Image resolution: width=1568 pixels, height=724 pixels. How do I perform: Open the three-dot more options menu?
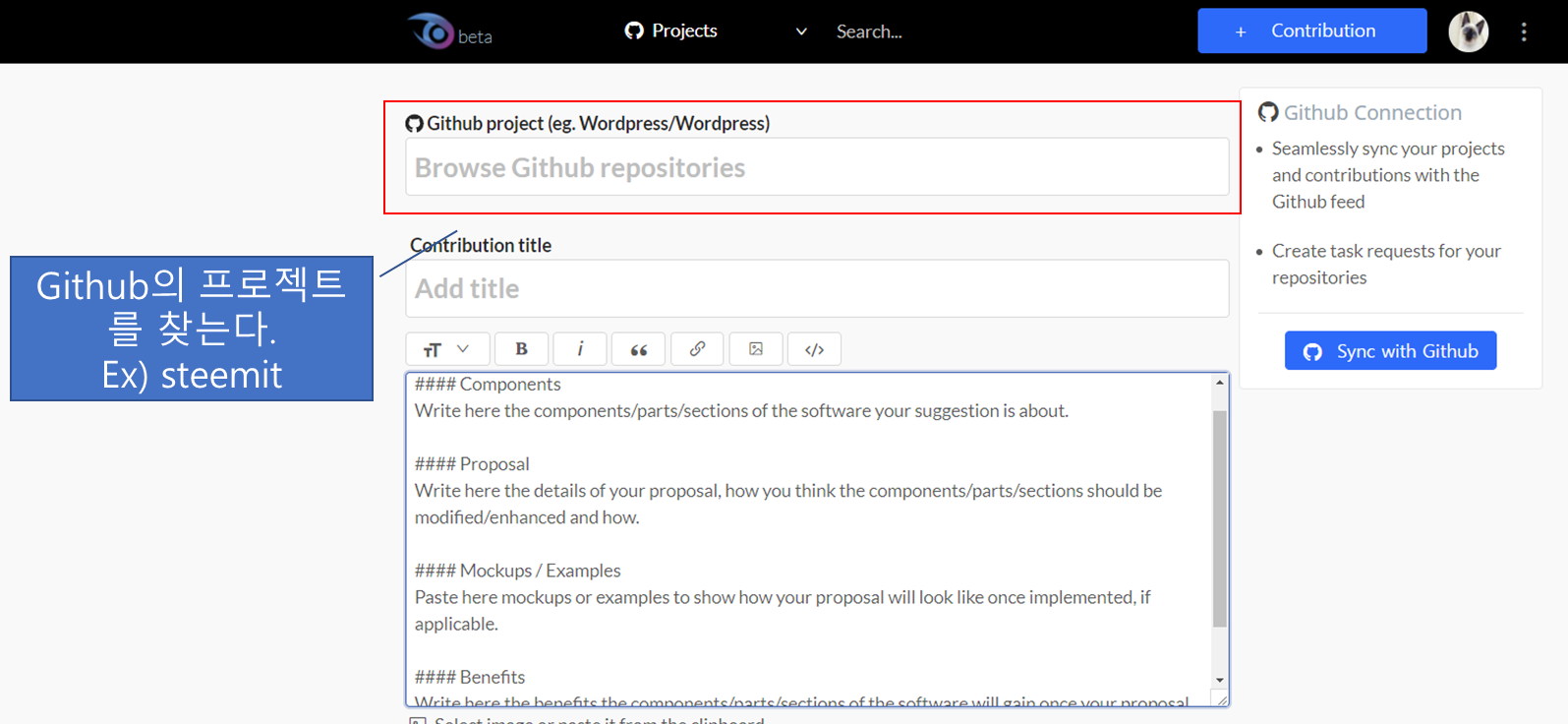[x=1524, y=31]
